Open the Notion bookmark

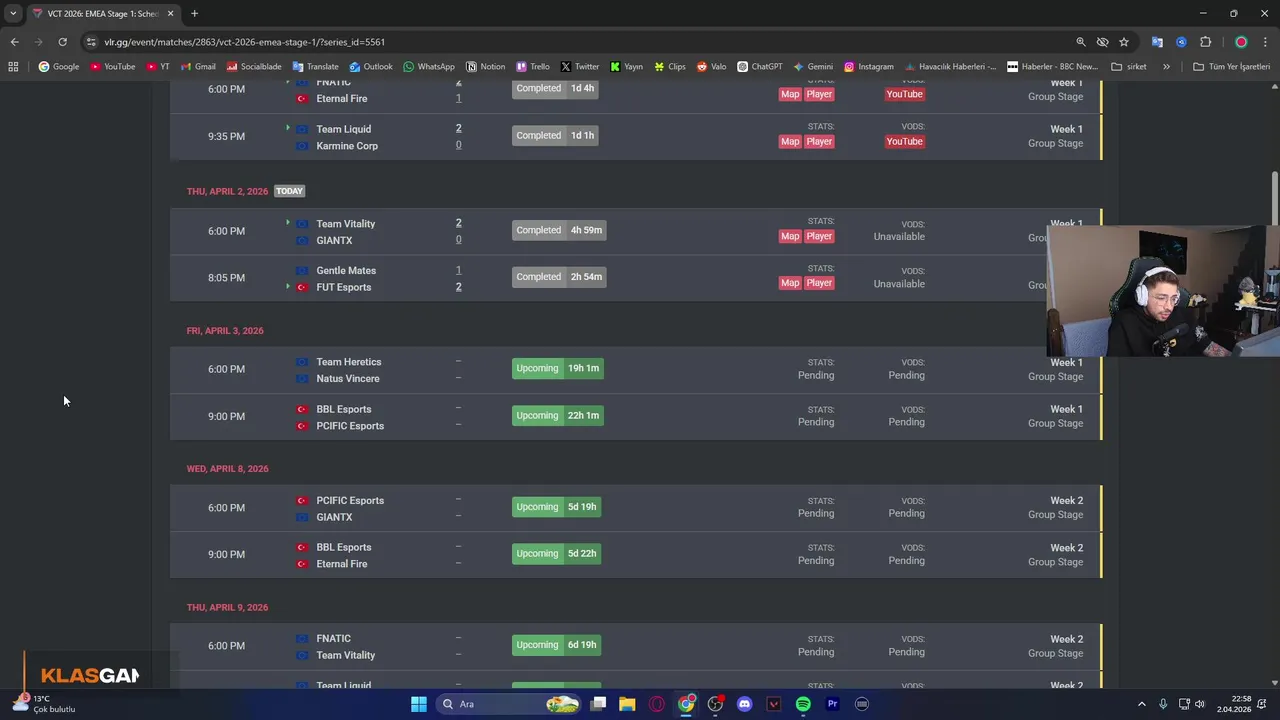click(x=486, y=67)
